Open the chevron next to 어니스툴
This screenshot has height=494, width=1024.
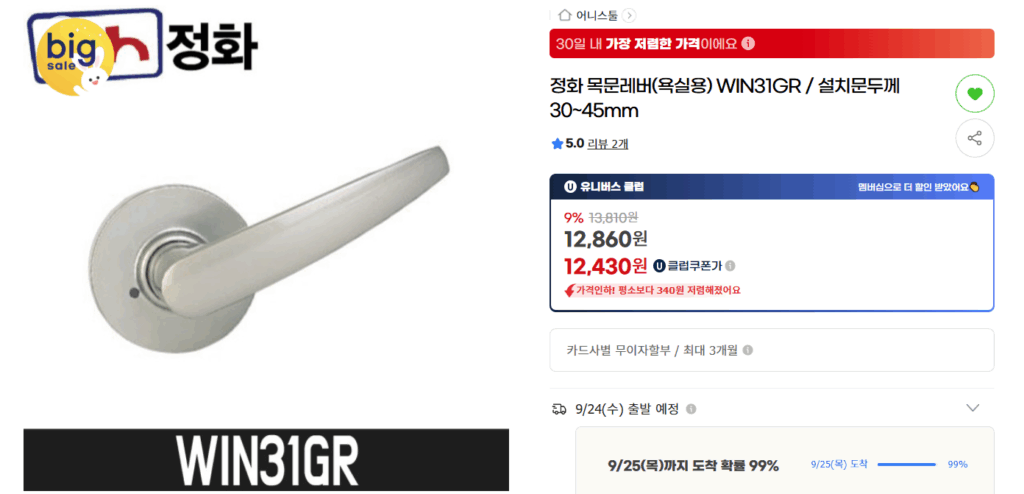coord(629,15)
